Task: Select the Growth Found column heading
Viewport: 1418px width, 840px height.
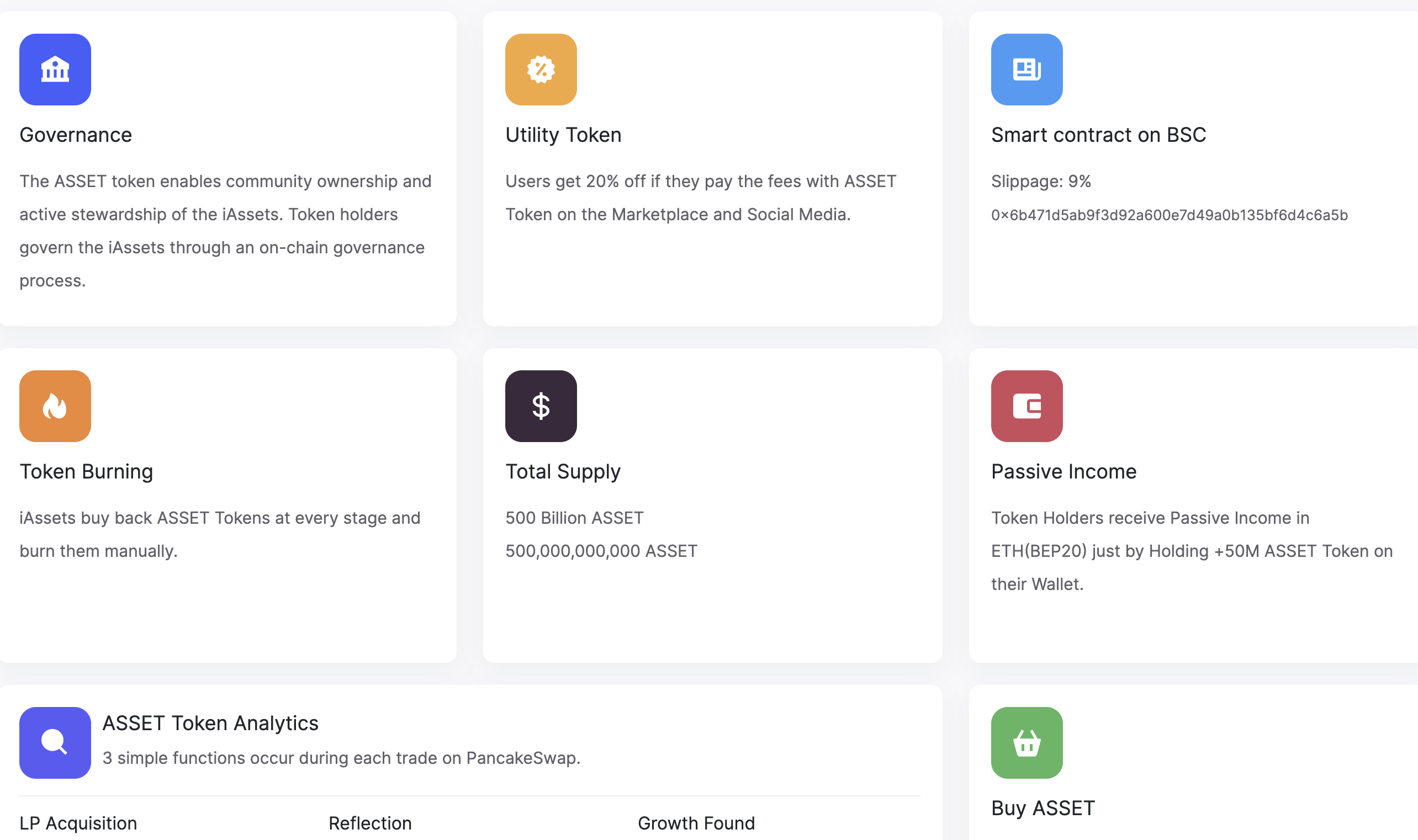Action: [696, 823]
